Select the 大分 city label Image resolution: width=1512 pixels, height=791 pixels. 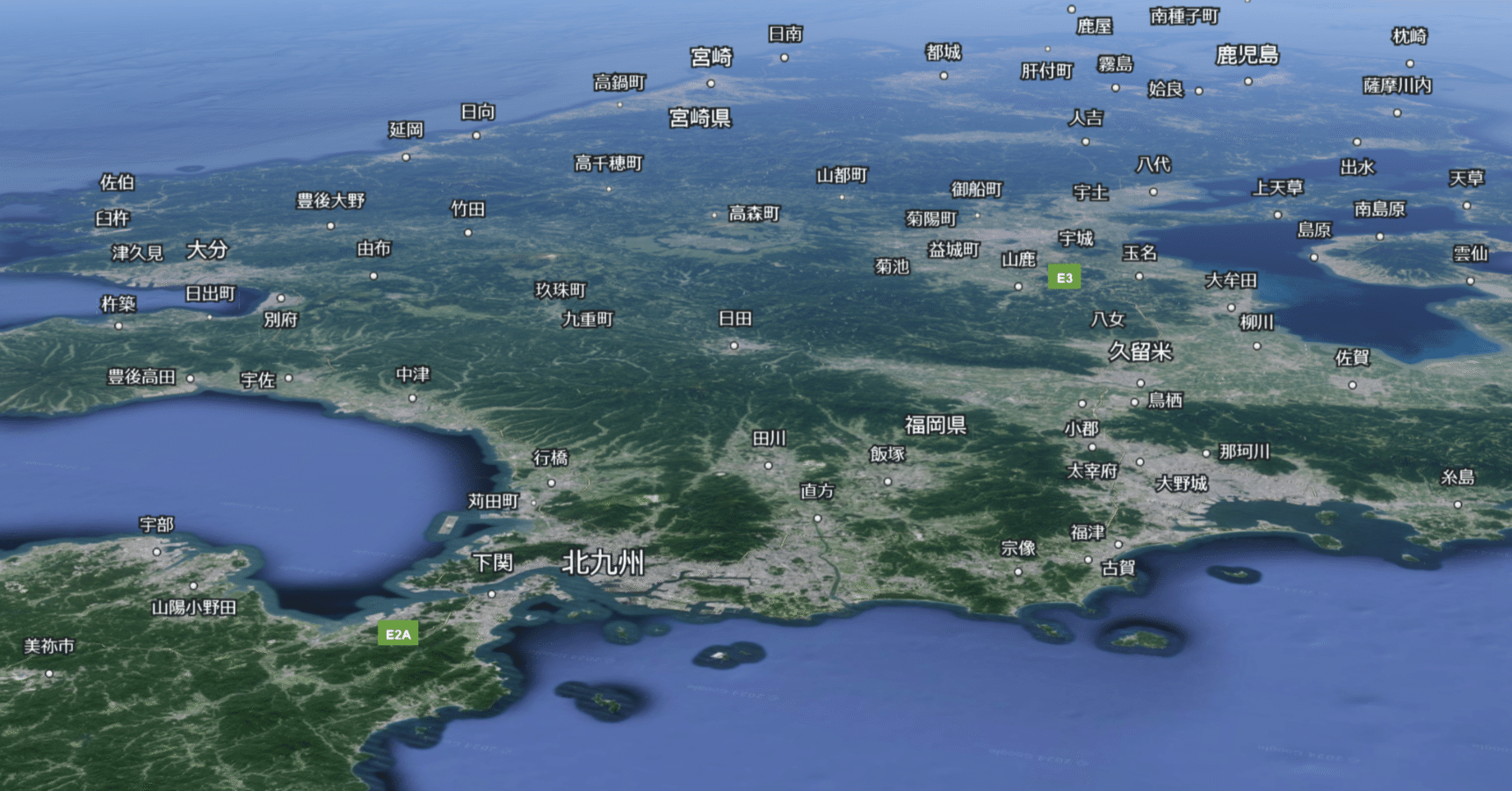207,250
